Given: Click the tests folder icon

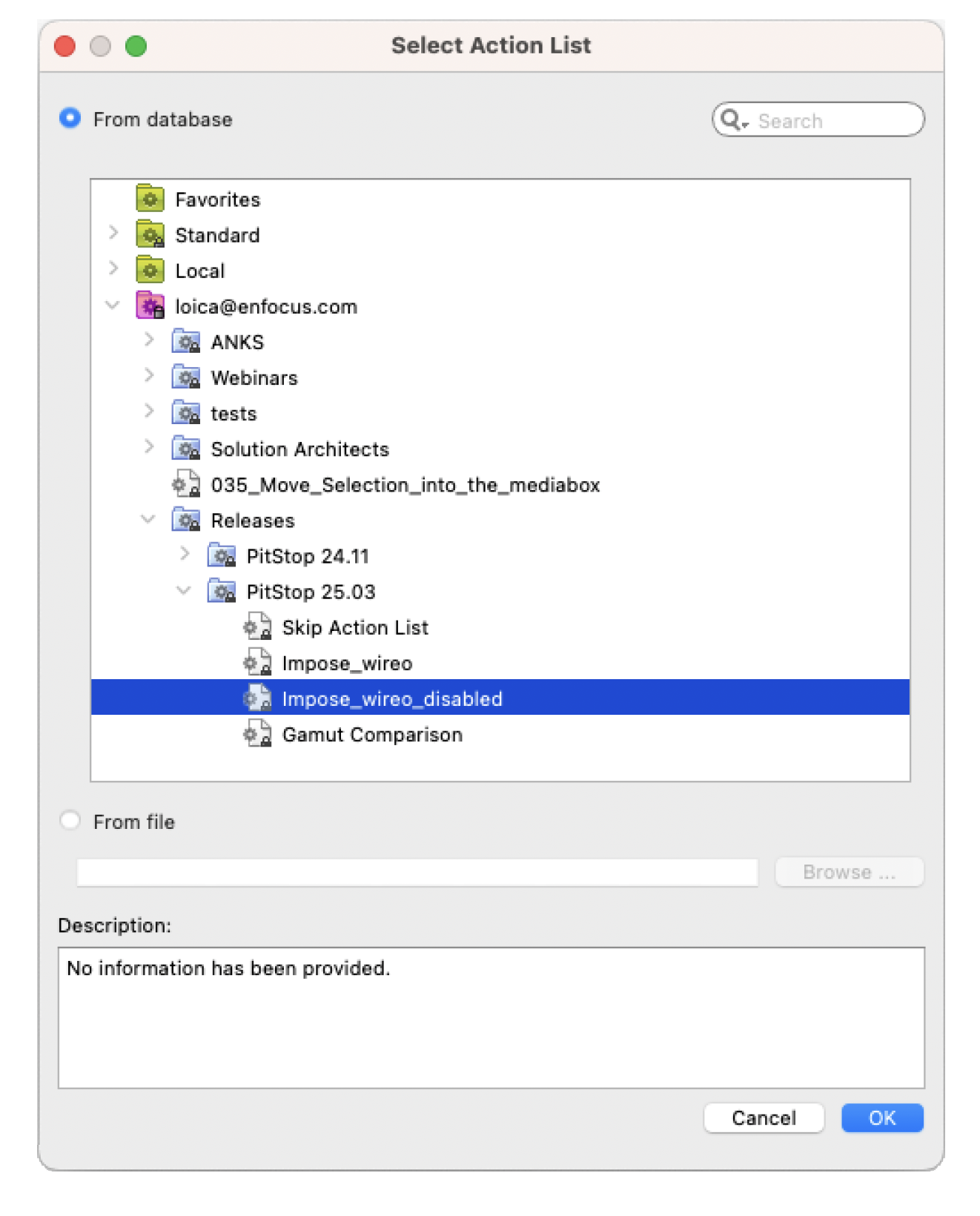Looking at the screenshot, I should [186, 412].
